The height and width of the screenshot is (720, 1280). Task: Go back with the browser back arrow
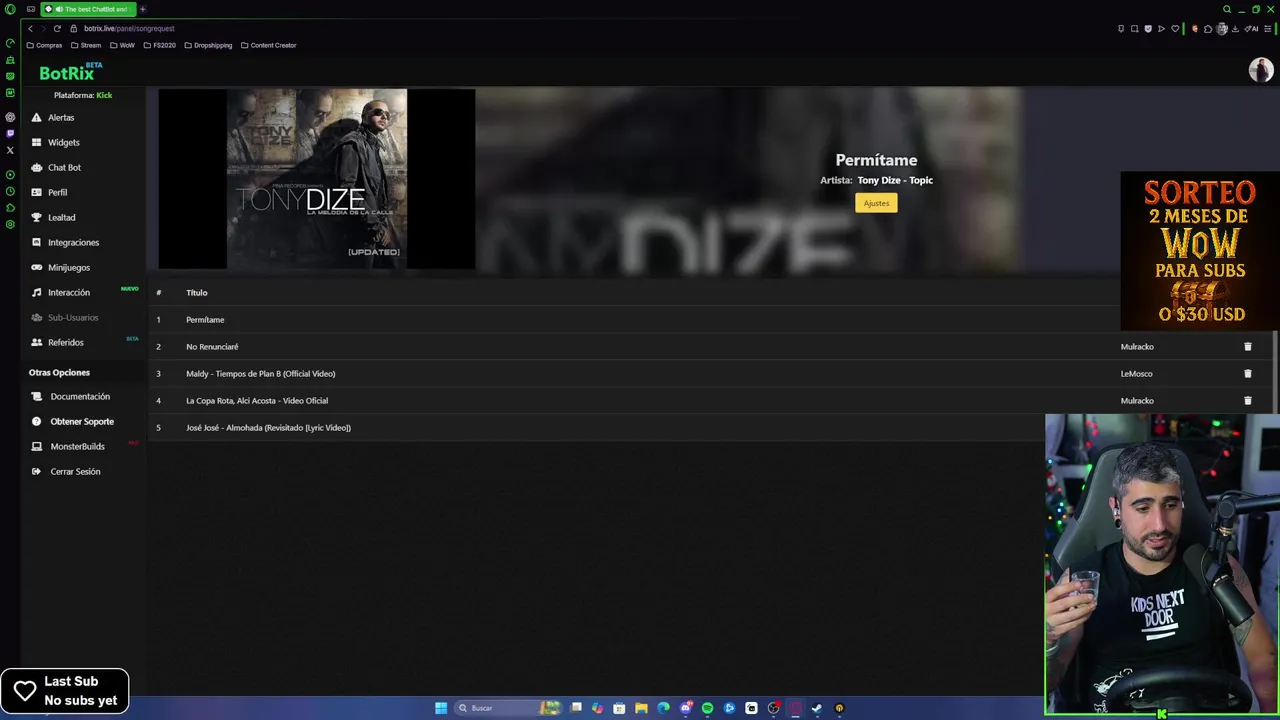tap(30, 28)
